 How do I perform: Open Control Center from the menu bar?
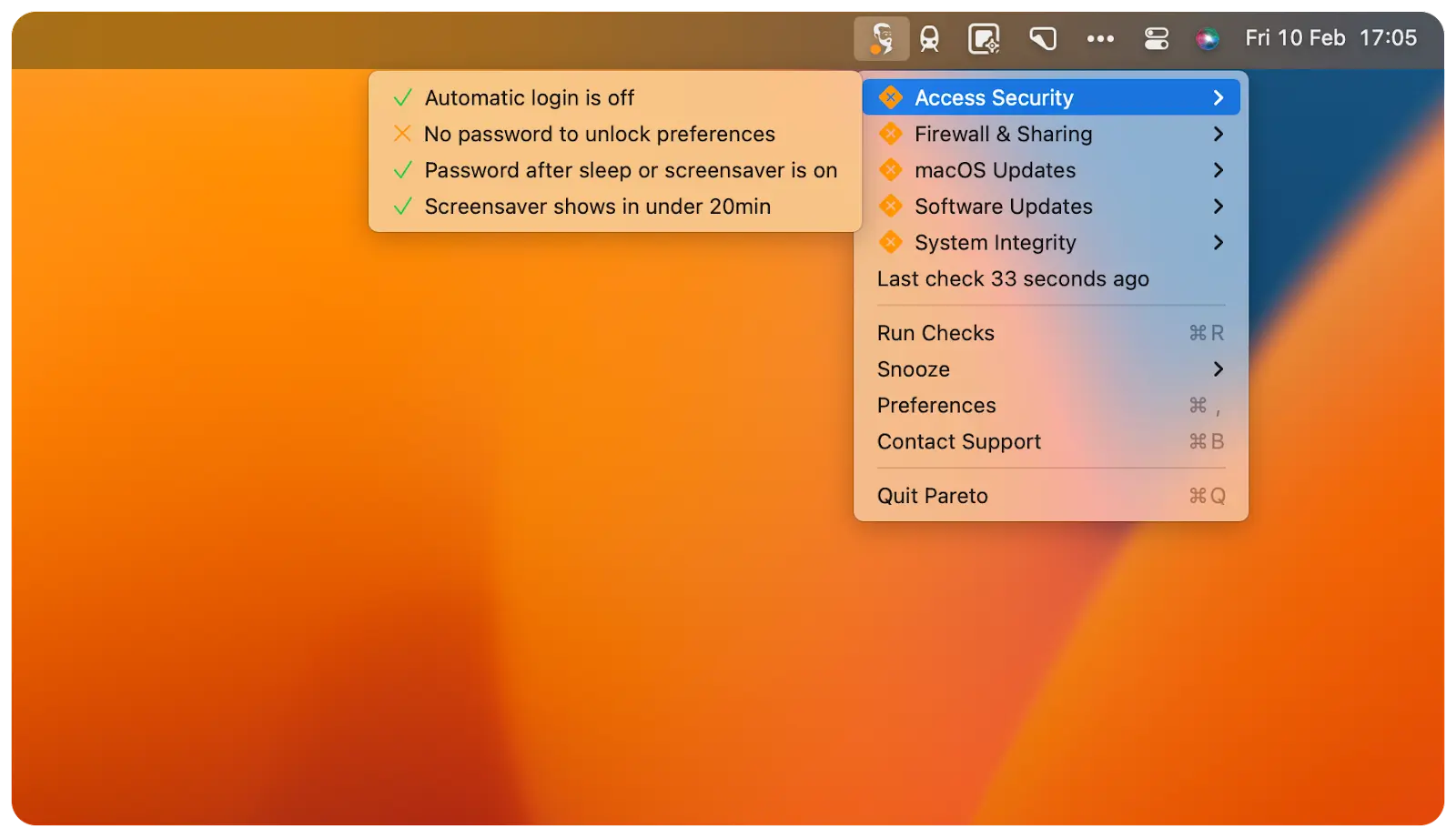[x=1156, y=38]
